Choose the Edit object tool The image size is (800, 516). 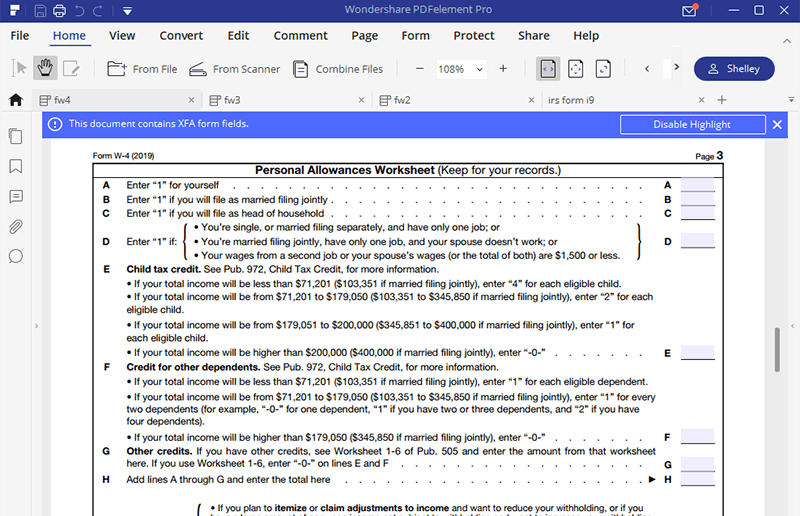(x=71, y=68)
